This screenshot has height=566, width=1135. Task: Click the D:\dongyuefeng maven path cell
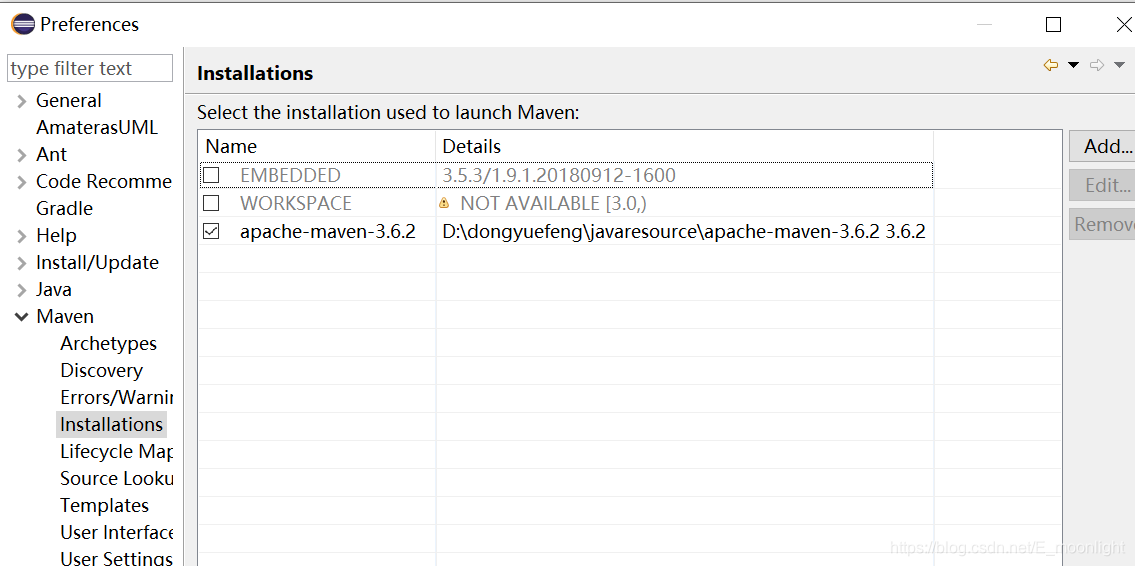click(684, 232)
